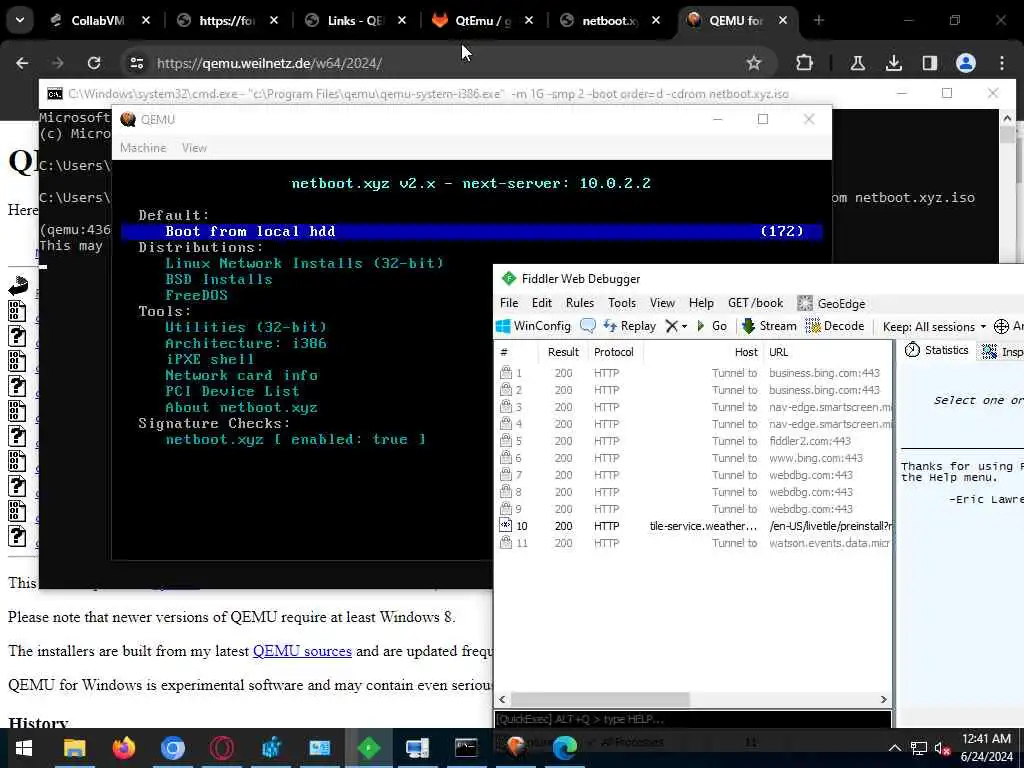
Task: Click GET /book menu in Fiddler
Action: [x=755, y=303]
